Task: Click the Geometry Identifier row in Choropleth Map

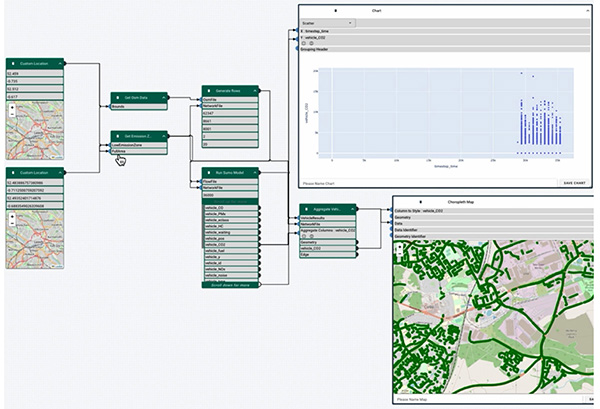Action: [494, 236]
